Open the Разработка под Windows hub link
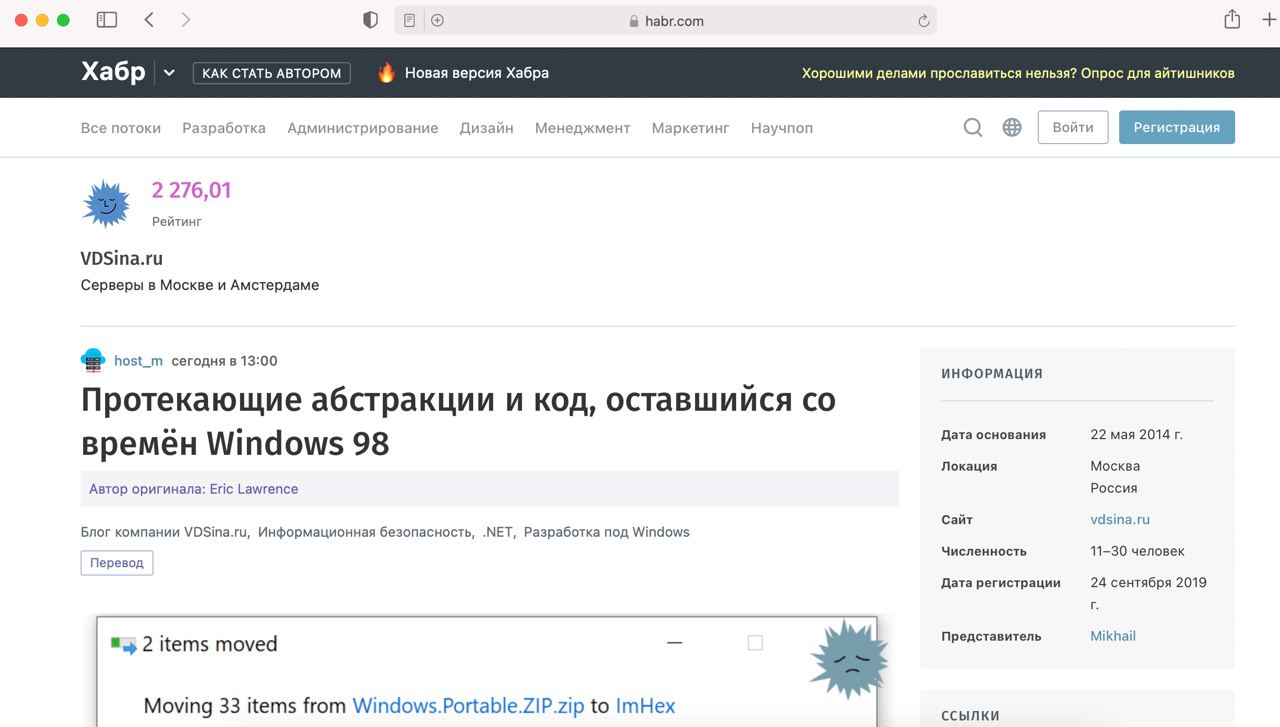This screenshot has height=727, width=1280. coord(607,532)
